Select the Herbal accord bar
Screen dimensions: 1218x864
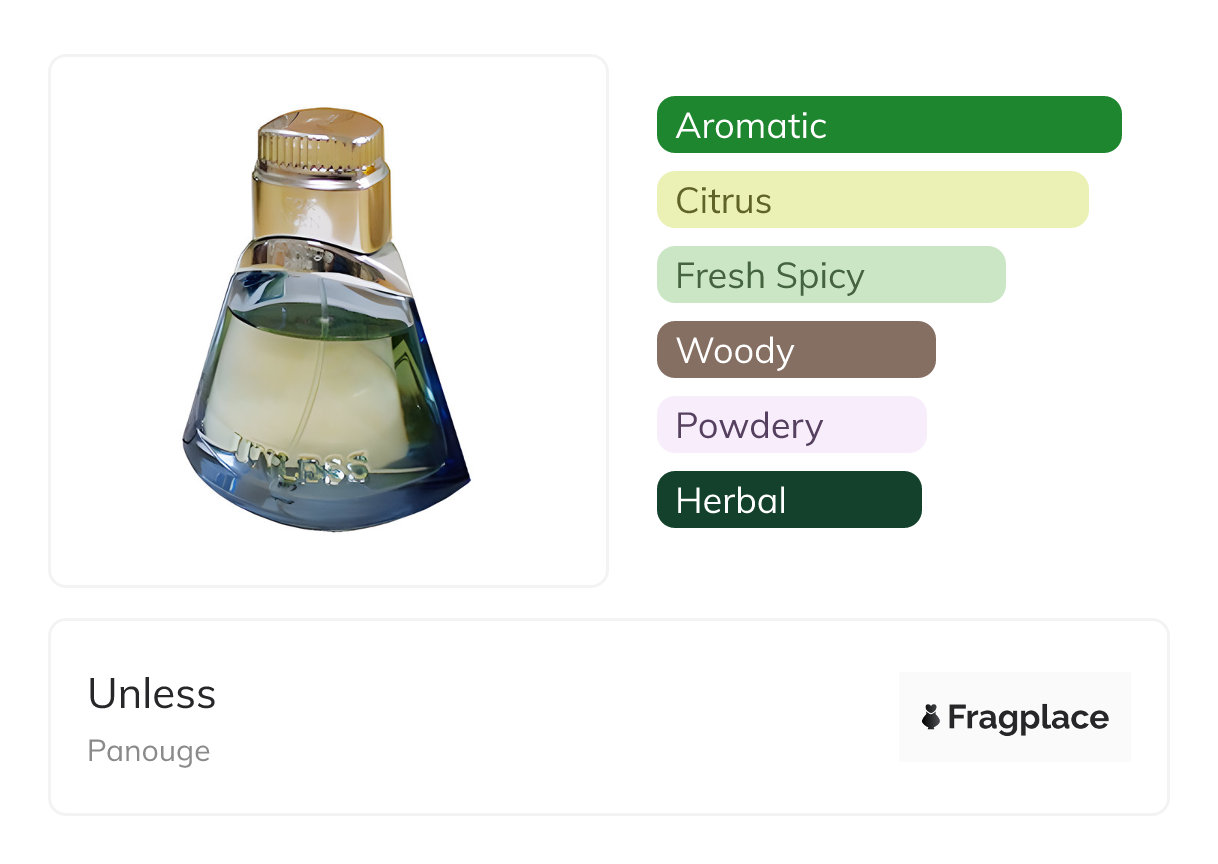pyautogui.click(x=788, y=500)
